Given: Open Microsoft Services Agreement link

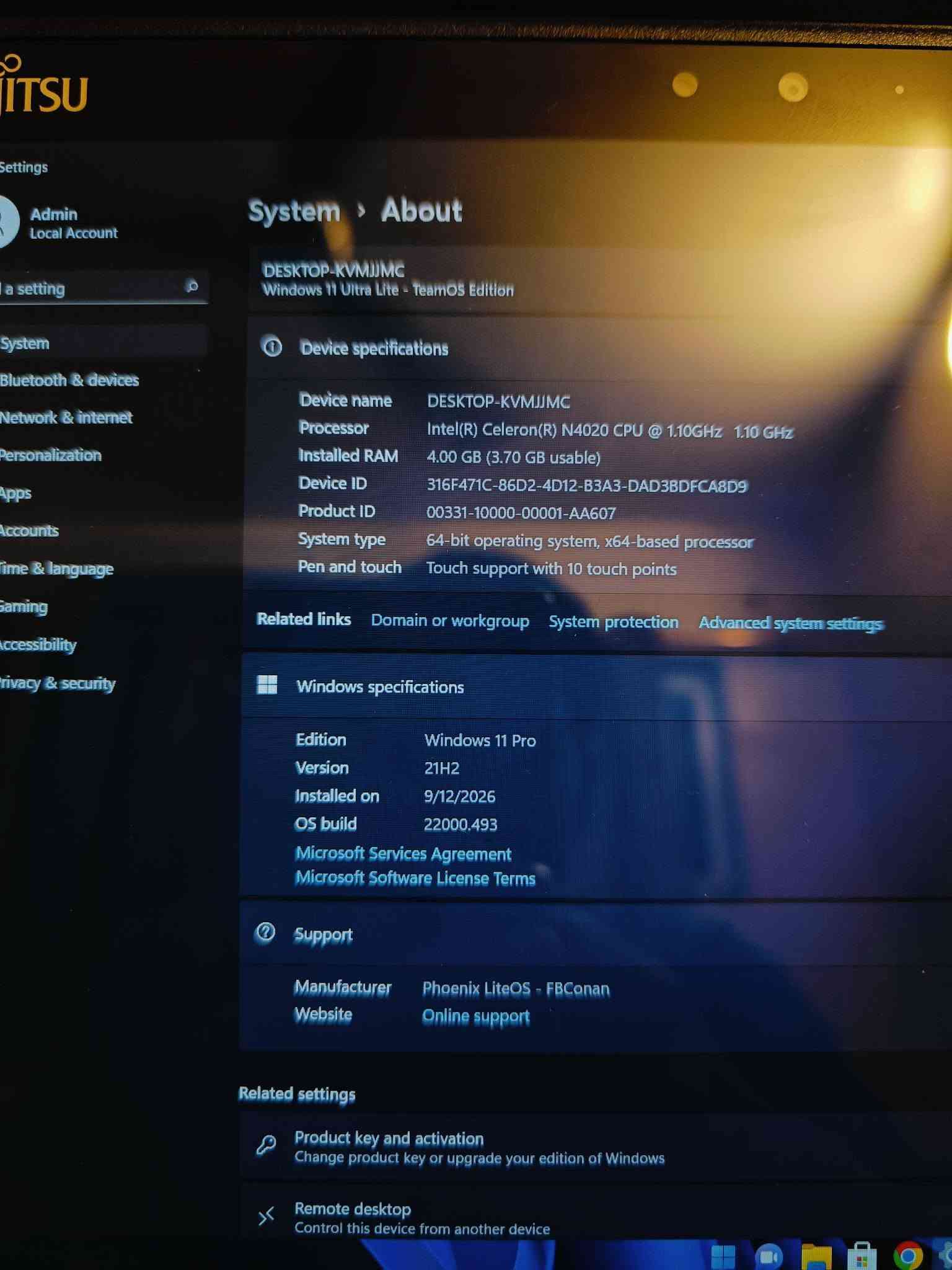Looking at the screenshot, I should [x=403, y=854].
